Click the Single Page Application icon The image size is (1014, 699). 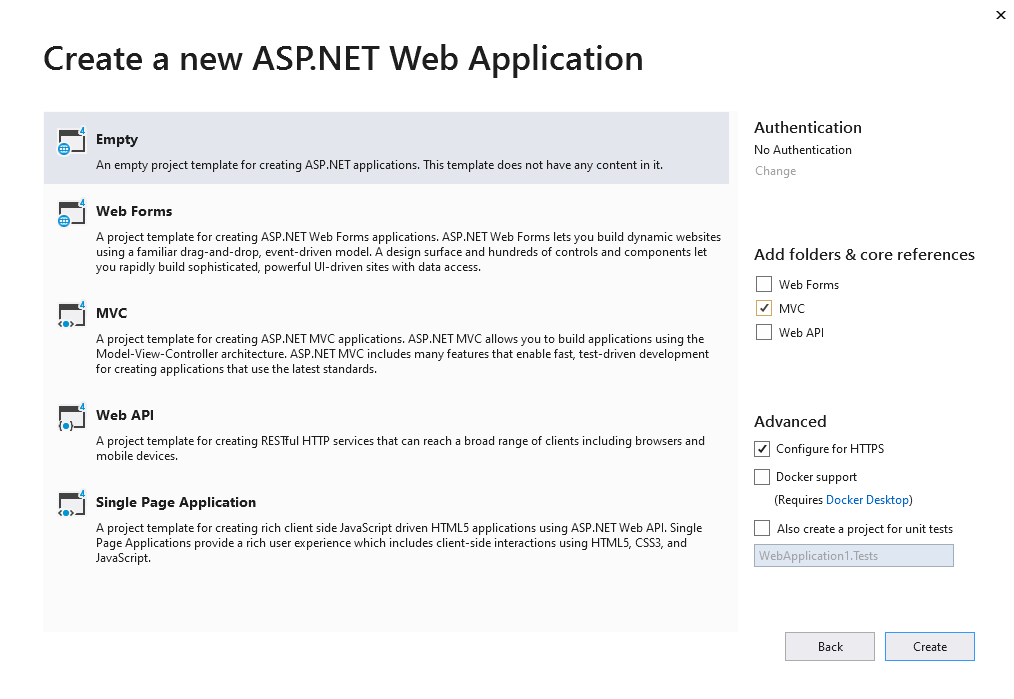[x=71, y=504]
